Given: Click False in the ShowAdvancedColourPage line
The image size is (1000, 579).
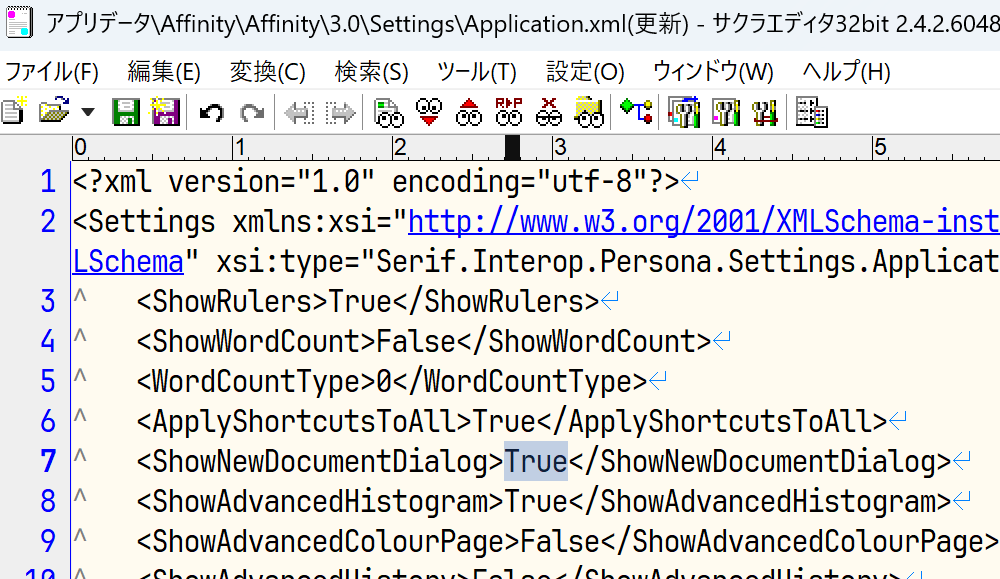Looking at the screenshot, I should coord(560,541).
